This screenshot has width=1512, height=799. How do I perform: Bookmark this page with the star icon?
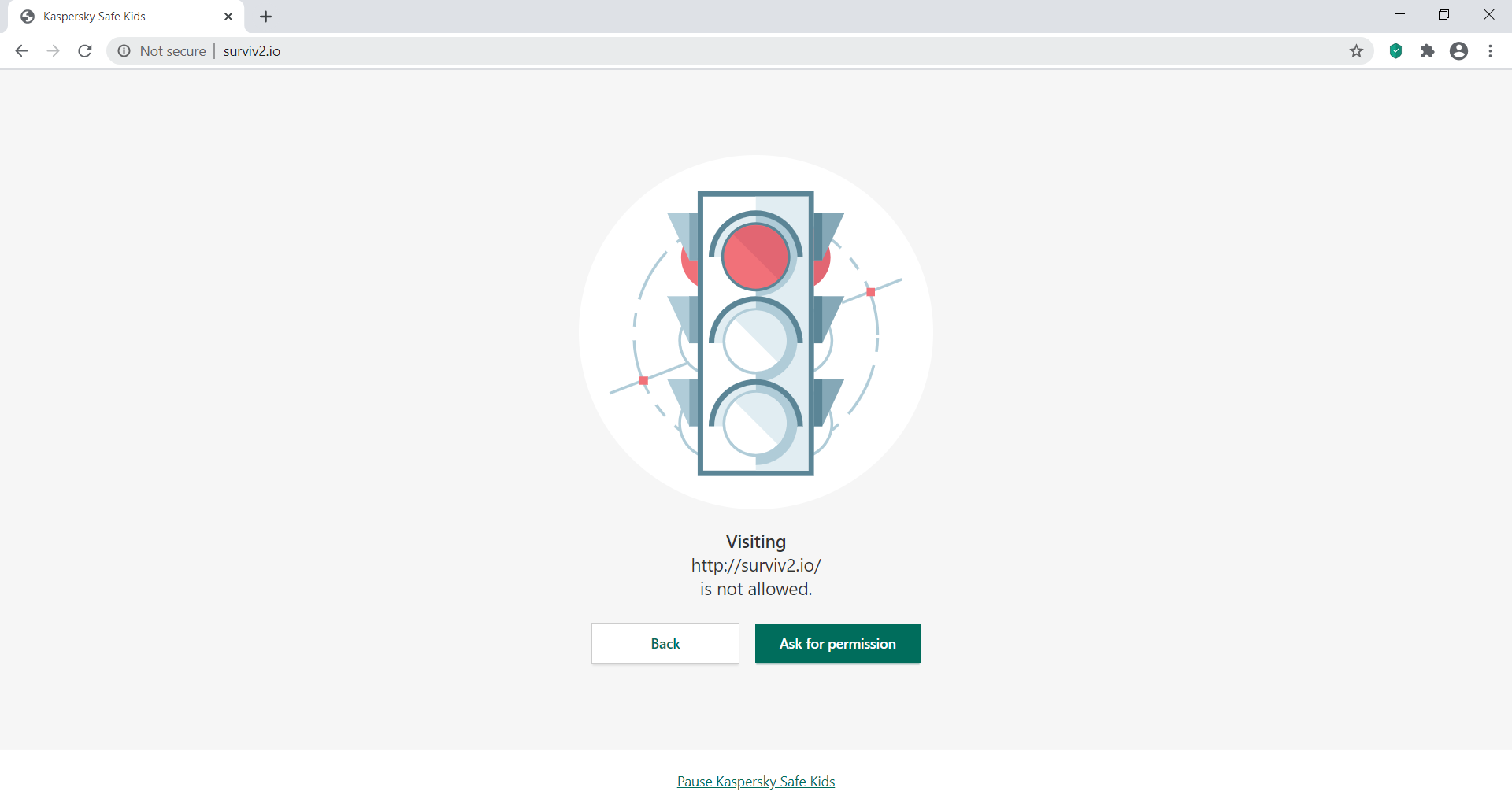point(1356,51)
